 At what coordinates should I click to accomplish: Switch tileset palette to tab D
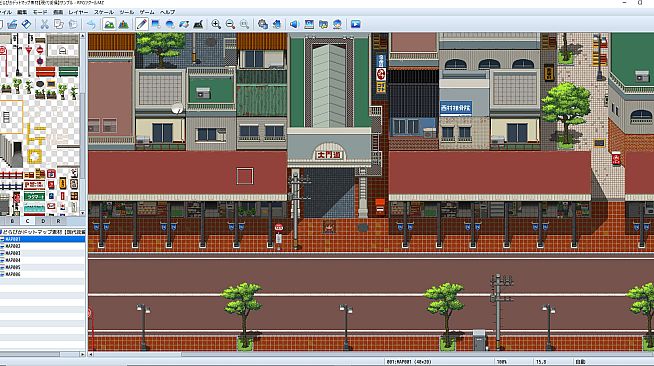click(43, 221)
